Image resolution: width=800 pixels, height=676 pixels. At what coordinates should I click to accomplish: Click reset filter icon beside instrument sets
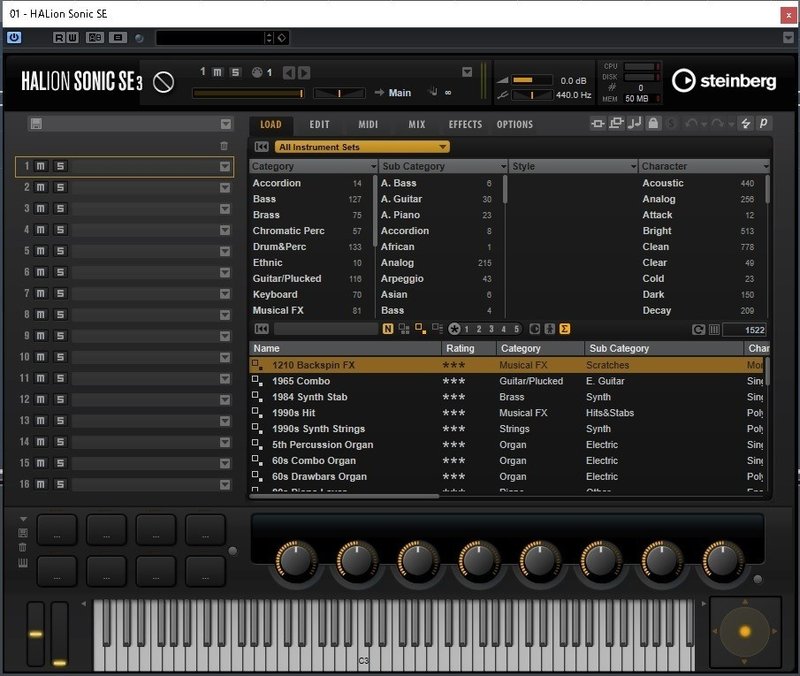click(x=261, y=147)
